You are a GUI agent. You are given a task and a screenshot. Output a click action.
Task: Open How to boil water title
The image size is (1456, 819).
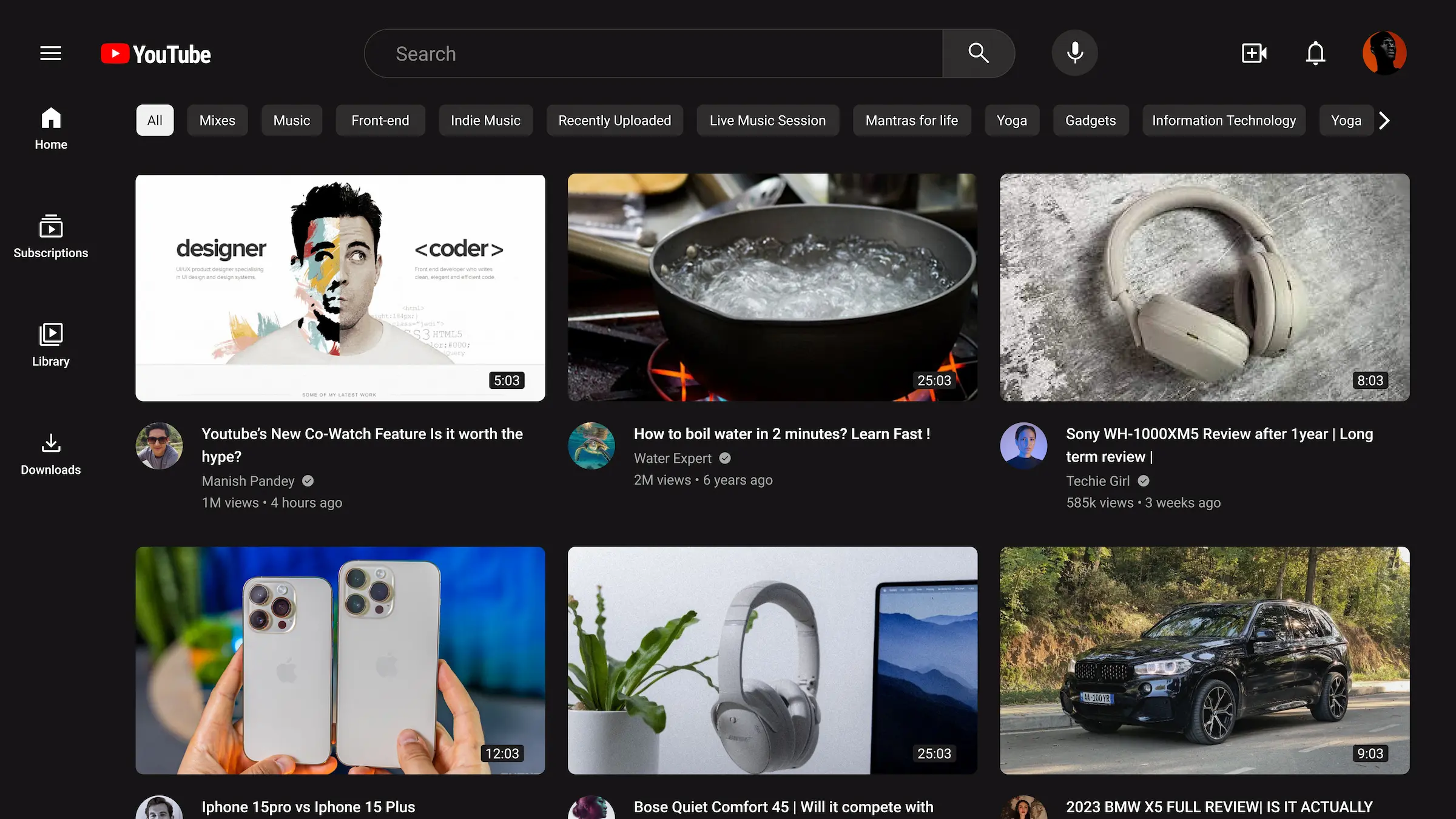pos(782,434)
